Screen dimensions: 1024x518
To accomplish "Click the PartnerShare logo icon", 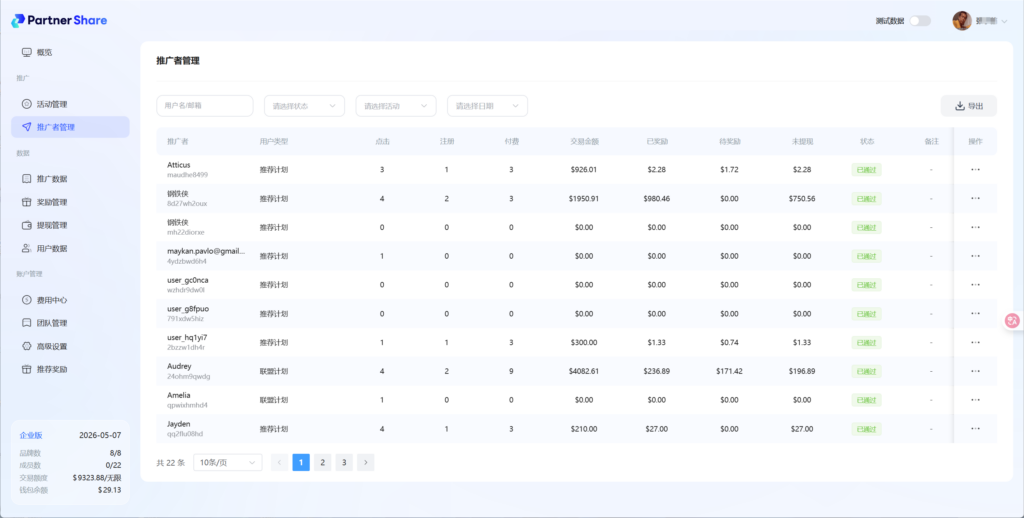I will (18, 20).
